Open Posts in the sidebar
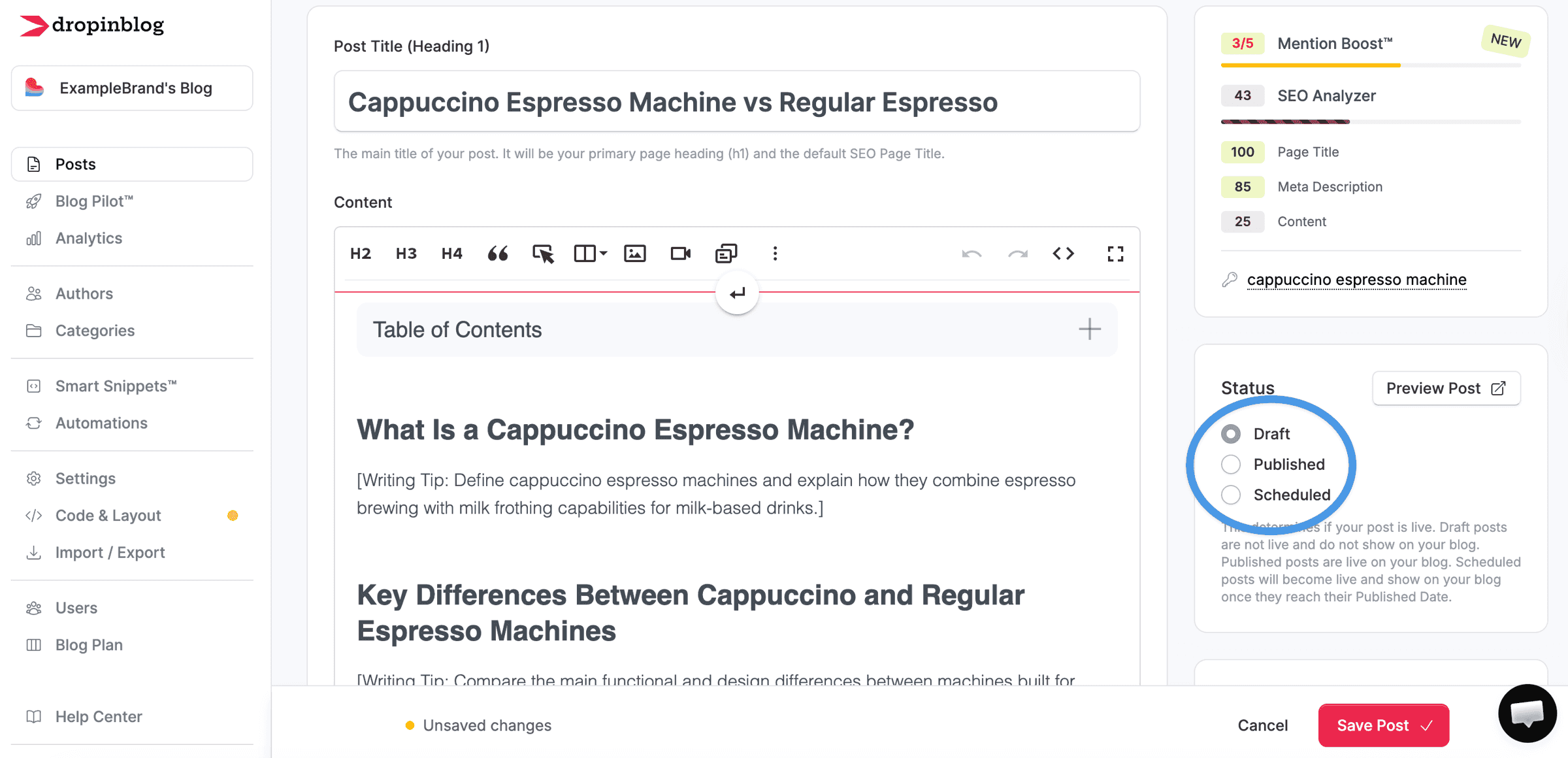This screenshot has height=758, width=1568. (132, 164)
